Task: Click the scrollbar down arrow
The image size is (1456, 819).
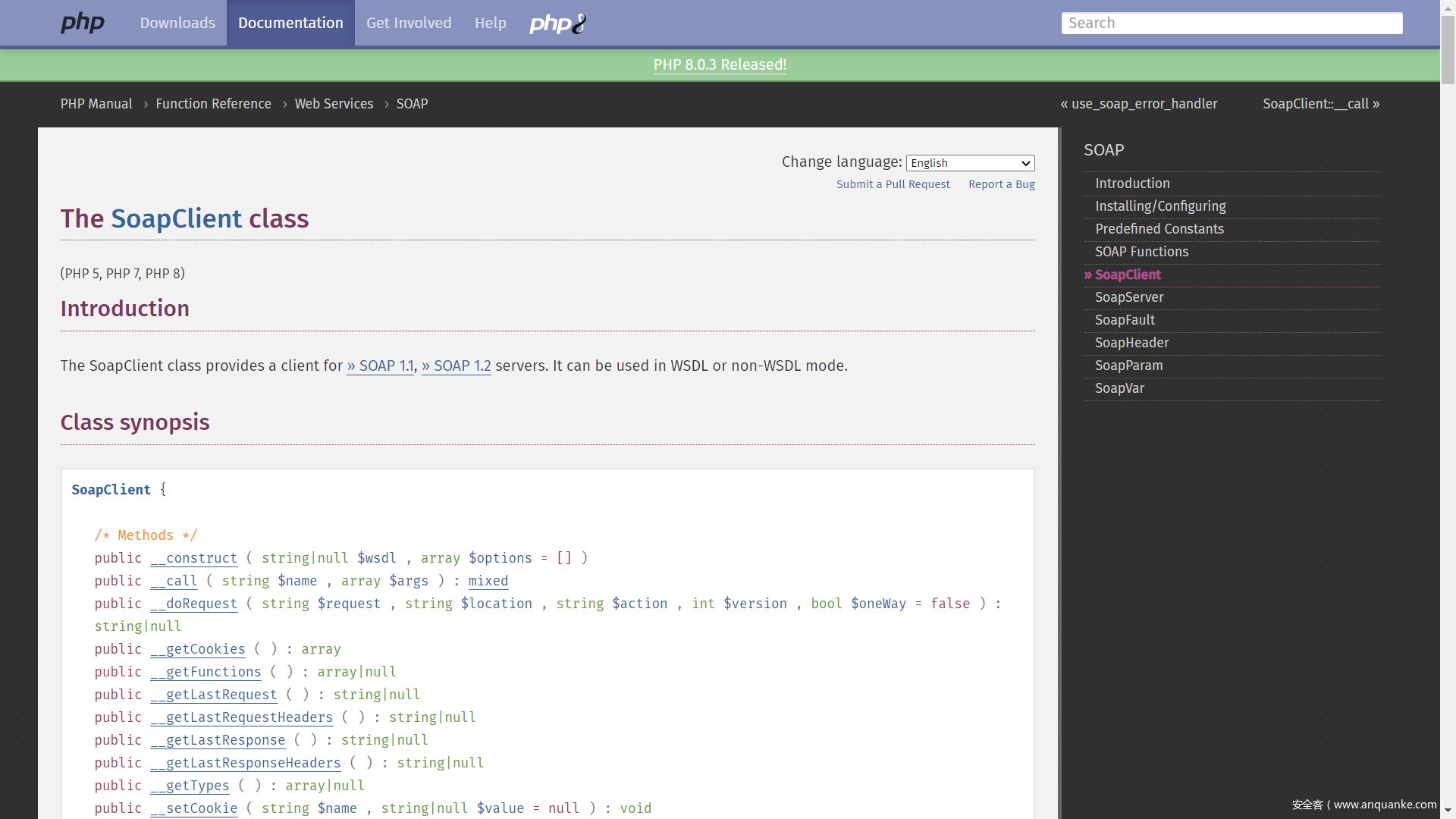Action: point(1448,811)
